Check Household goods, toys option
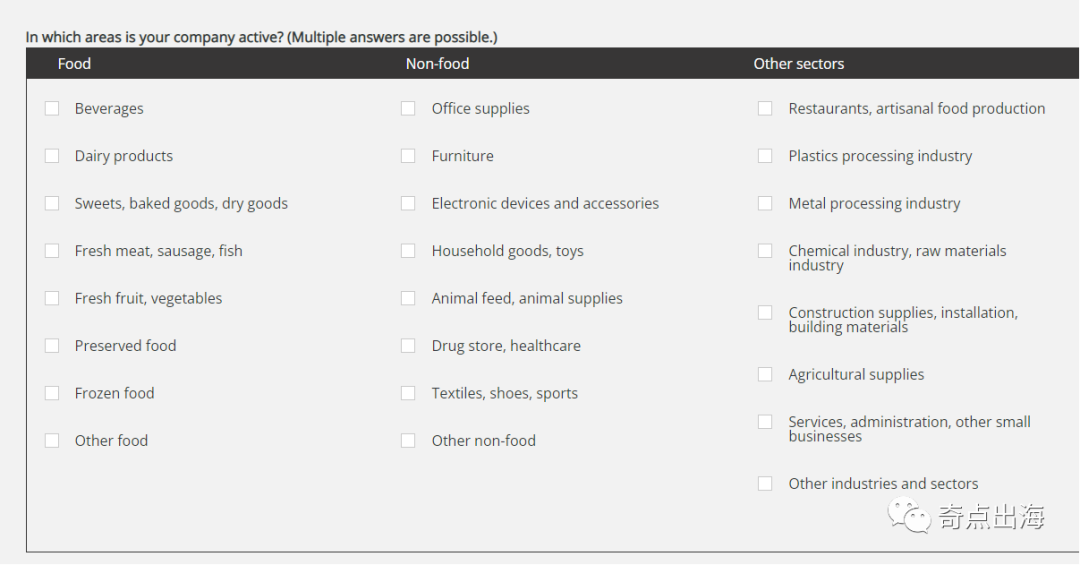 tap(408, 251)
